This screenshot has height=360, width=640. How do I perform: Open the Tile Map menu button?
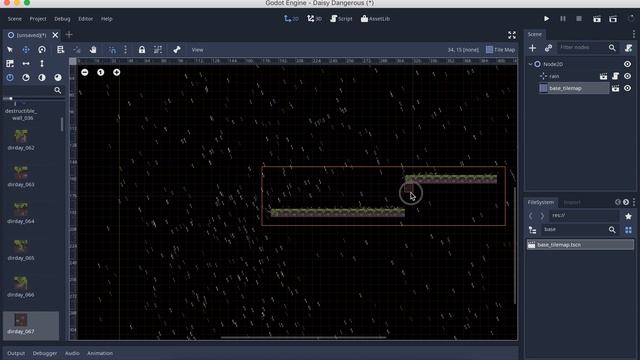click(500, 50)
